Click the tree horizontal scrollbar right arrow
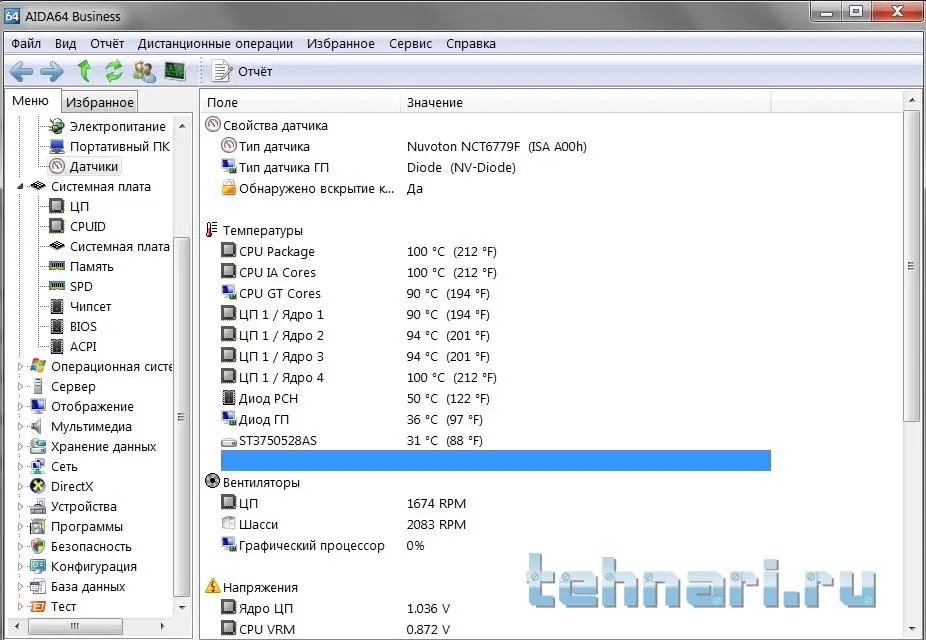The image size is (926, 640). point(163,626)
